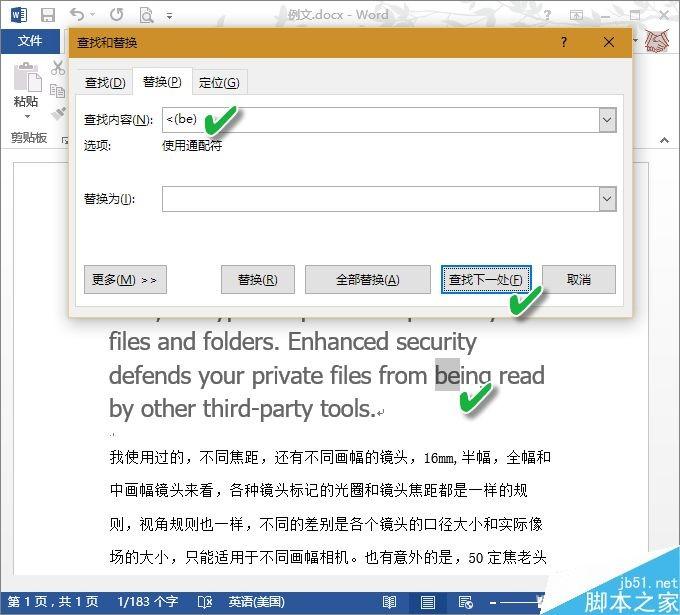680x615 pixels.
Task: Select Print Layout view in status bar
Action: tap(428, 602)
